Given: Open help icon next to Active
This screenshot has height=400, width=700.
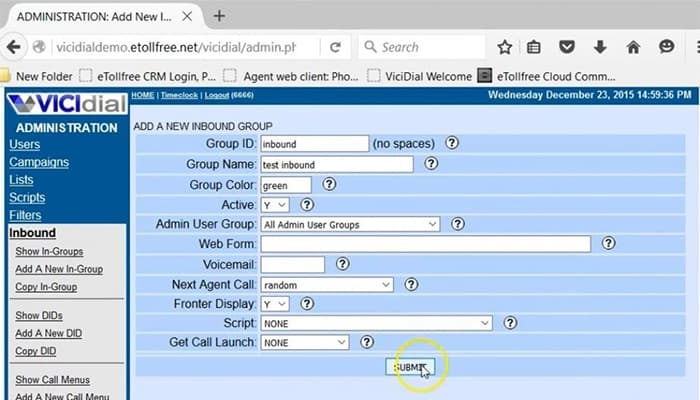Looking at the screenshot, I should 307,204.
